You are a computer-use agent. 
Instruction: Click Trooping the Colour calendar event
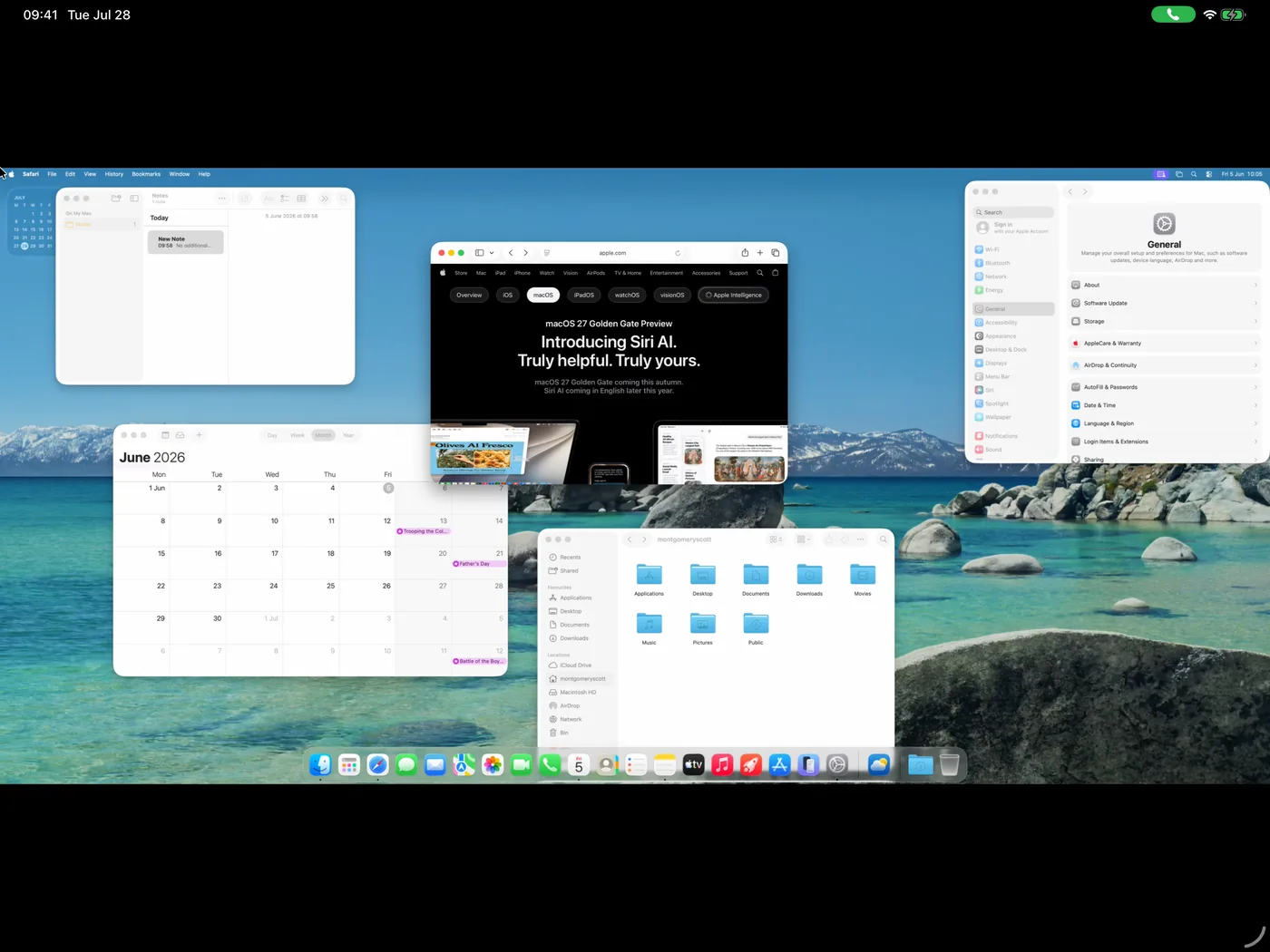(x=423, y=531)
